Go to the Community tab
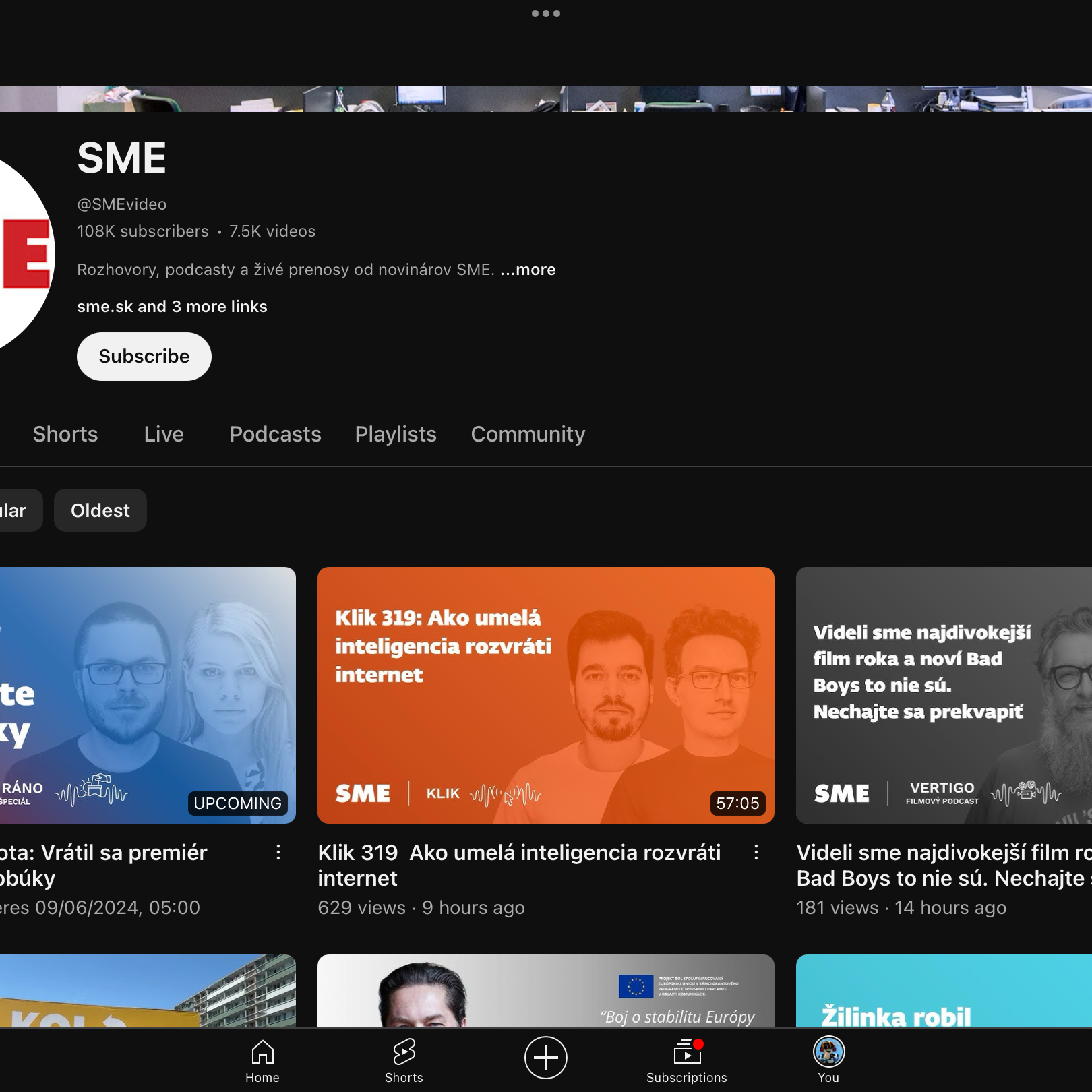Image resolution: width=1092 pixels, height=1092 pixels. click(528, 434)
